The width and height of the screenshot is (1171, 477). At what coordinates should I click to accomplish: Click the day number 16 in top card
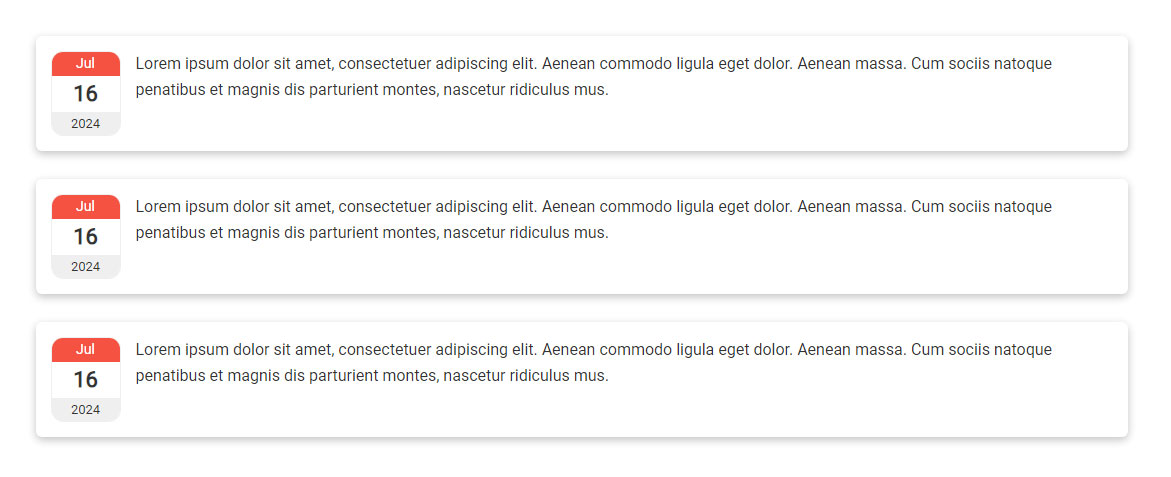(x=86, y=93)
